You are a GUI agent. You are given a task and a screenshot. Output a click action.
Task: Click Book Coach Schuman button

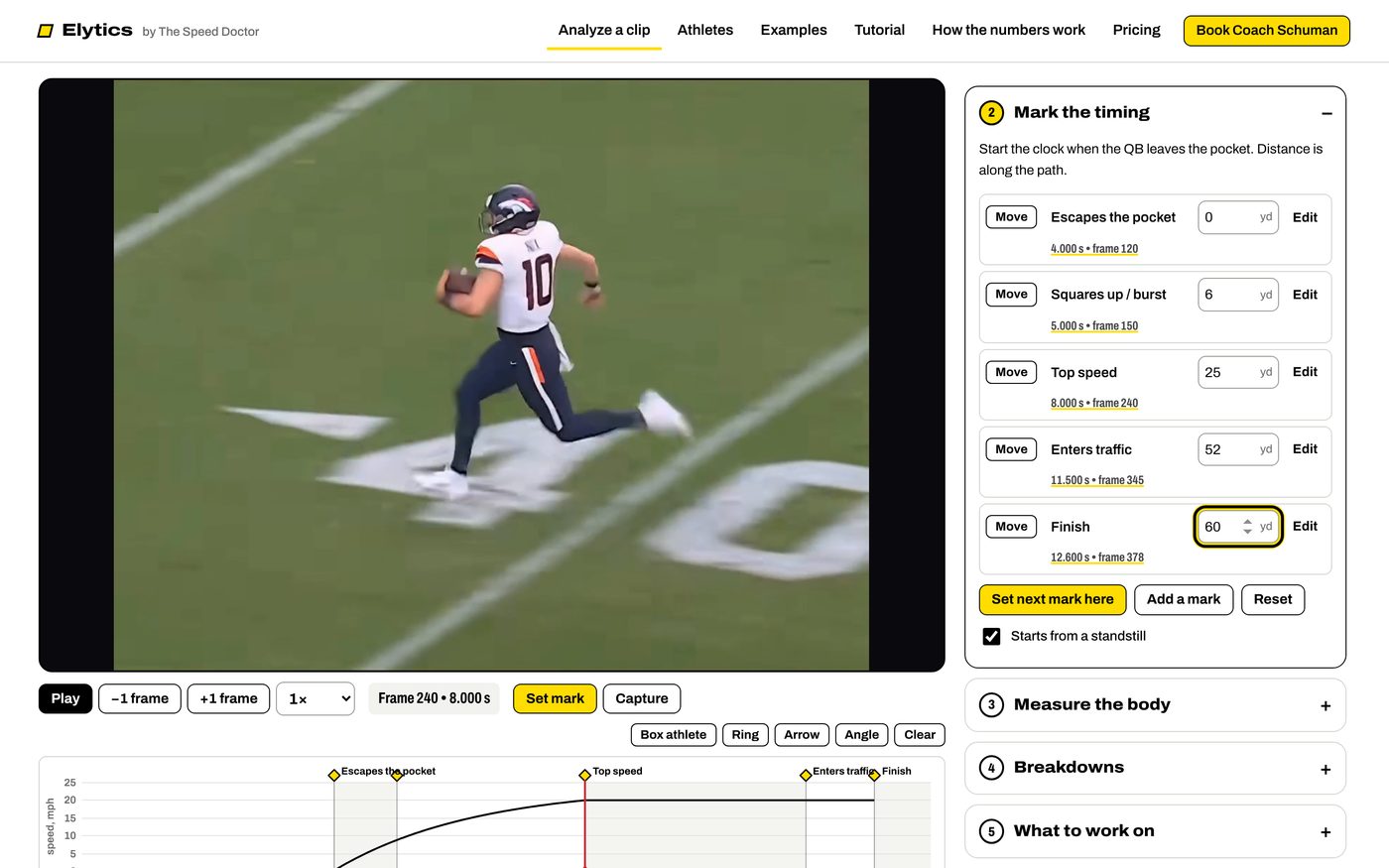point(1267,30)
